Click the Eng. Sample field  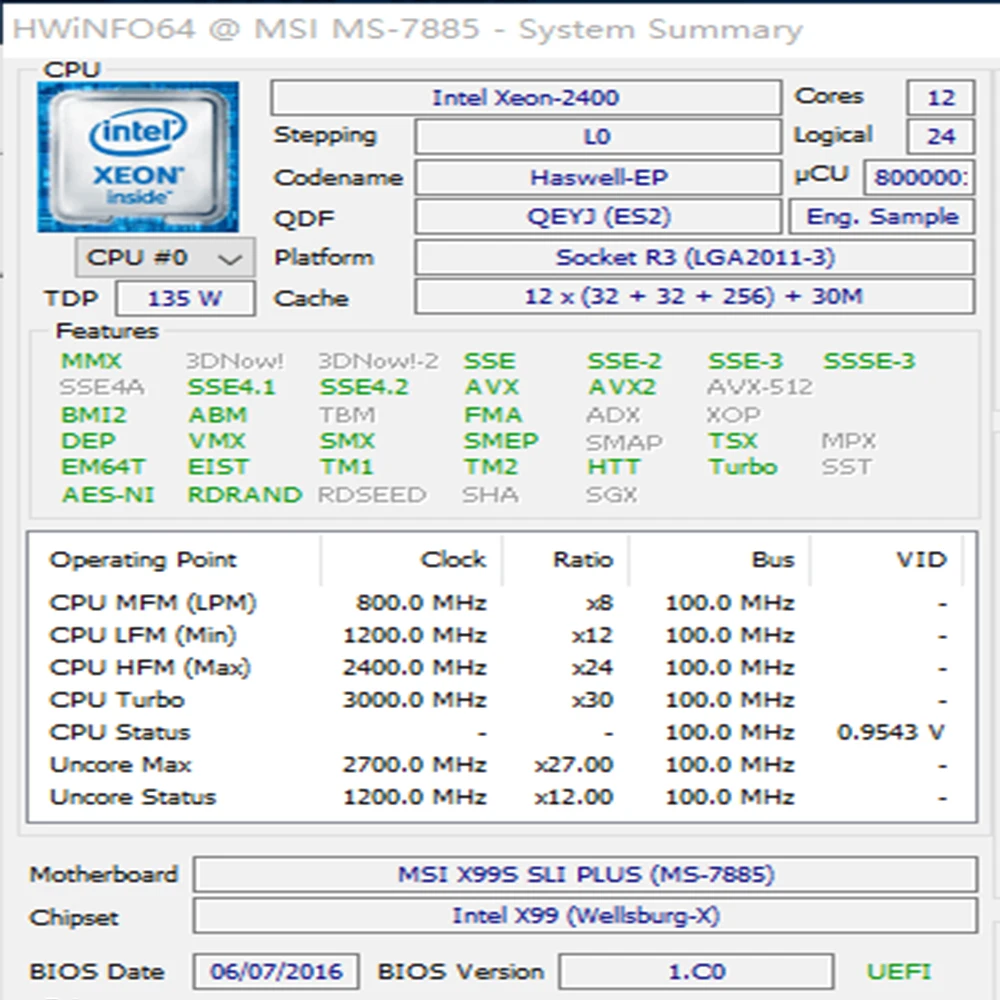[x=882, y=217]
